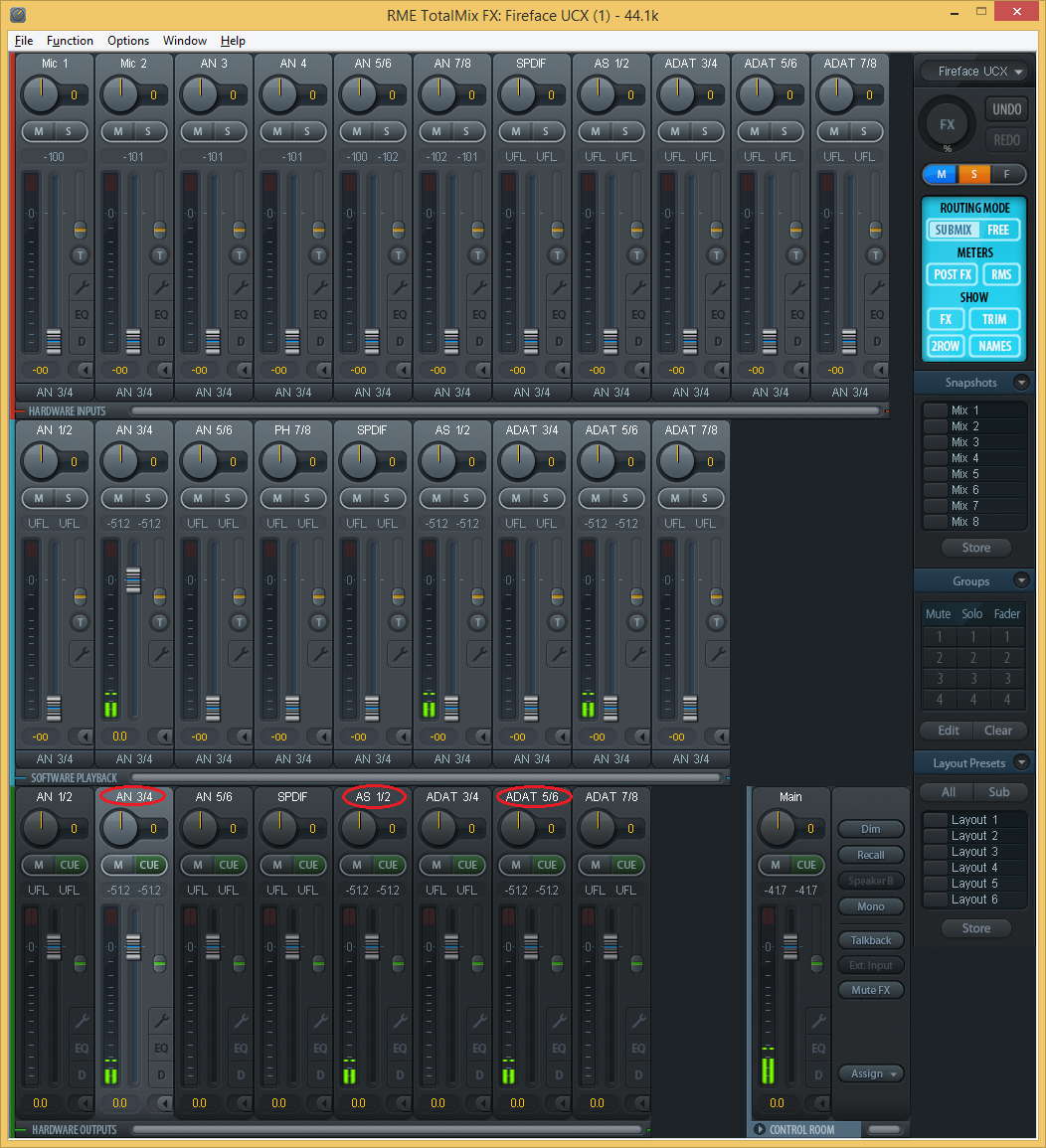Open the EQ panel on hardware input ADAT 7/8
The height and width of the screenshot is (1148, 1046).
[877, 315]
